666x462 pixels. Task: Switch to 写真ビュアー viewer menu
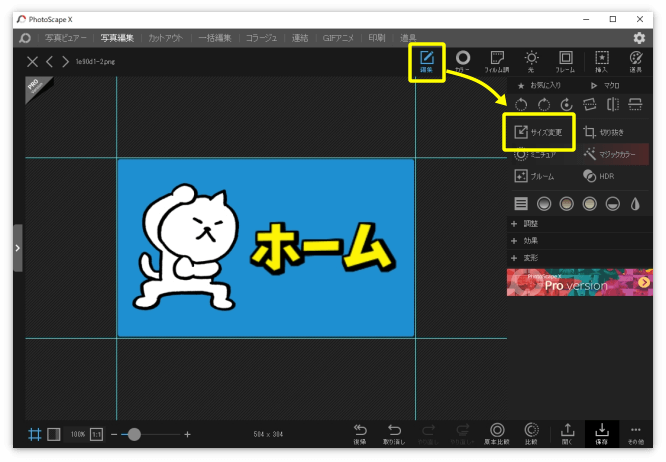coord(65,38)
